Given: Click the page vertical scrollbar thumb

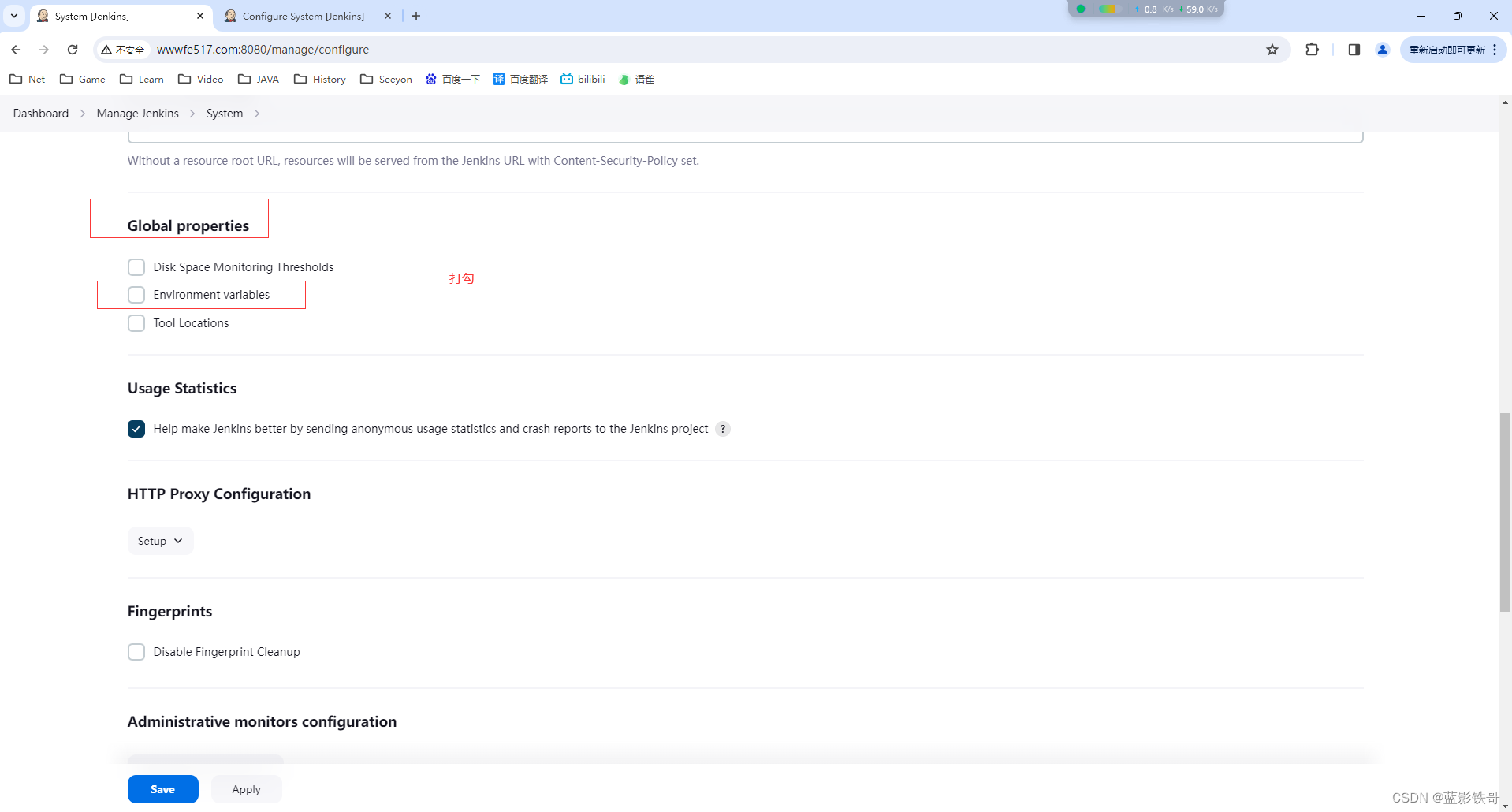Looking at the screenshot, I should click(1505, 512).
